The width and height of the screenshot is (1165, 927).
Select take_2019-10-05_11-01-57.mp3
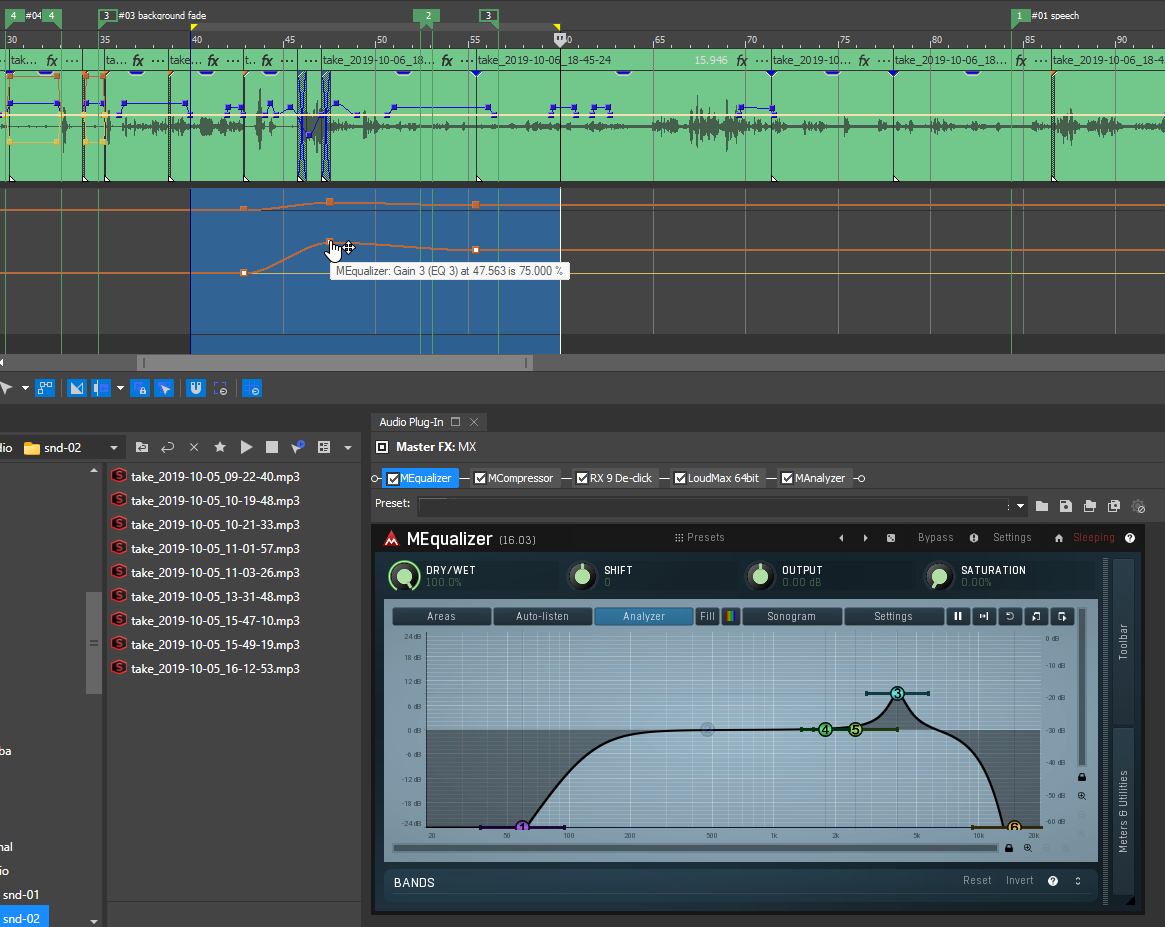(215, 549)
